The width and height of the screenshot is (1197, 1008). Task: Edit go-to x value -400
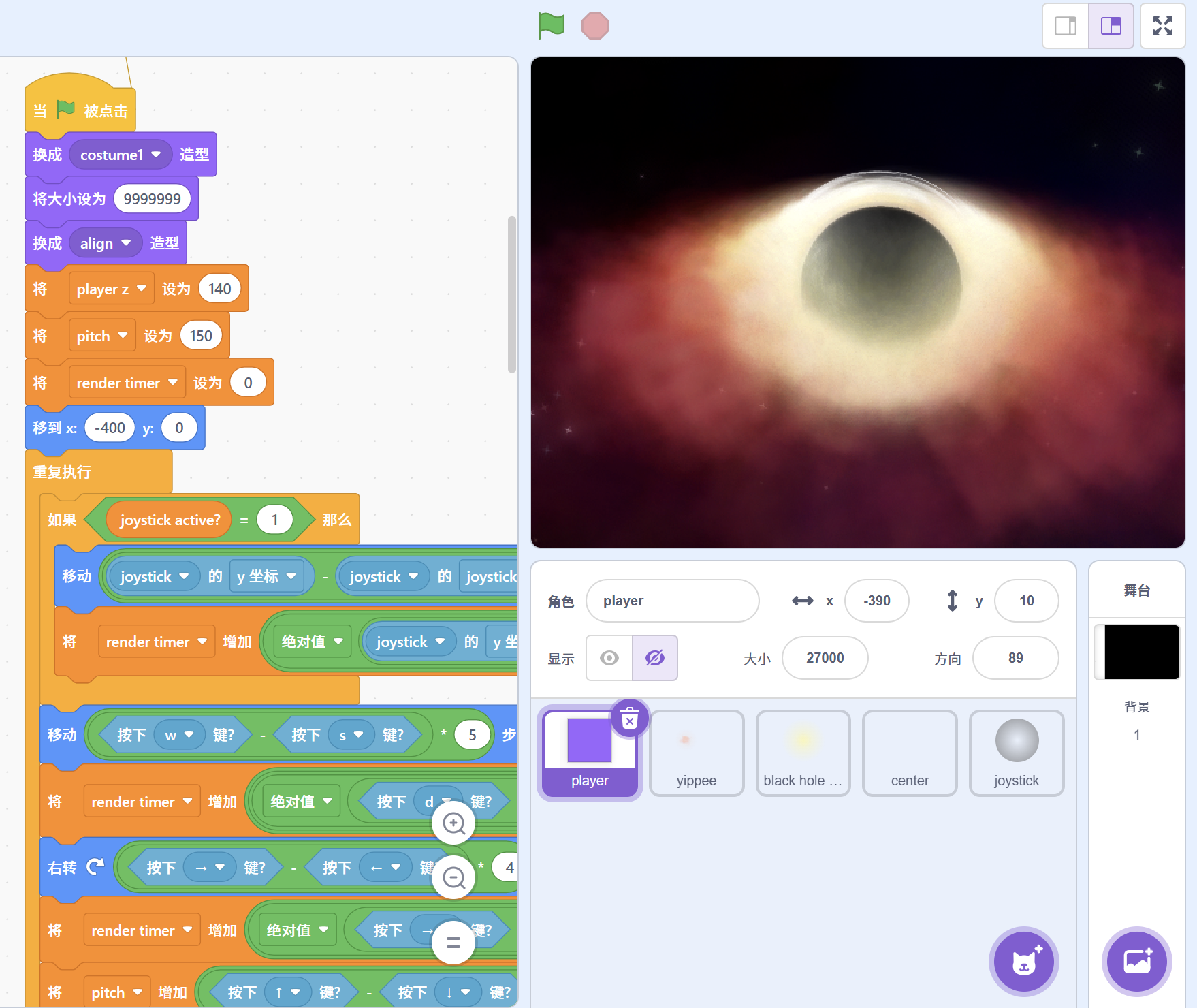[x=110, y=428]
